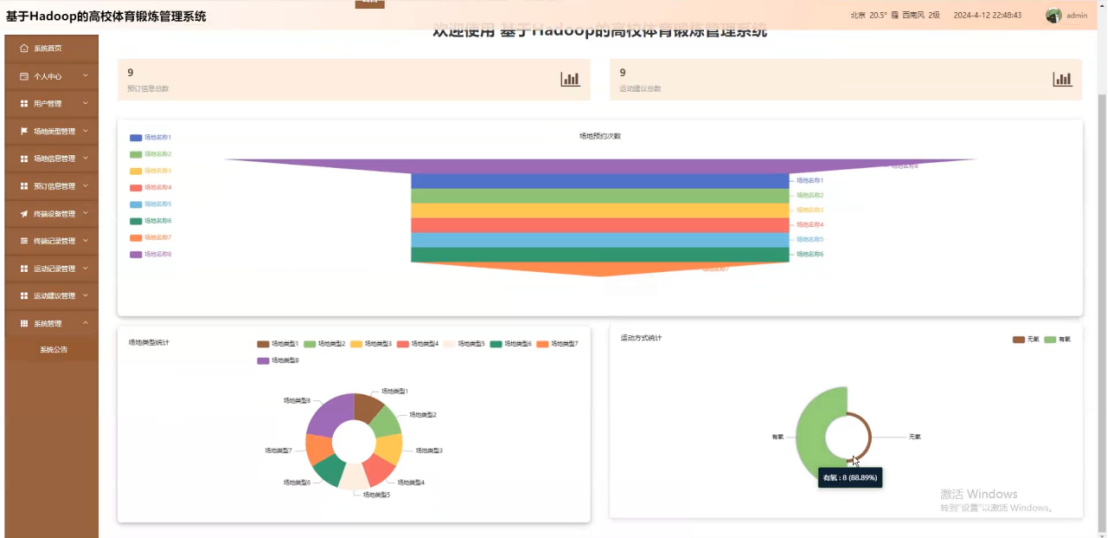Expand the 场地类型管理 chevron
The height and width of the screenshot is (538, 1108).
[86, 130]
